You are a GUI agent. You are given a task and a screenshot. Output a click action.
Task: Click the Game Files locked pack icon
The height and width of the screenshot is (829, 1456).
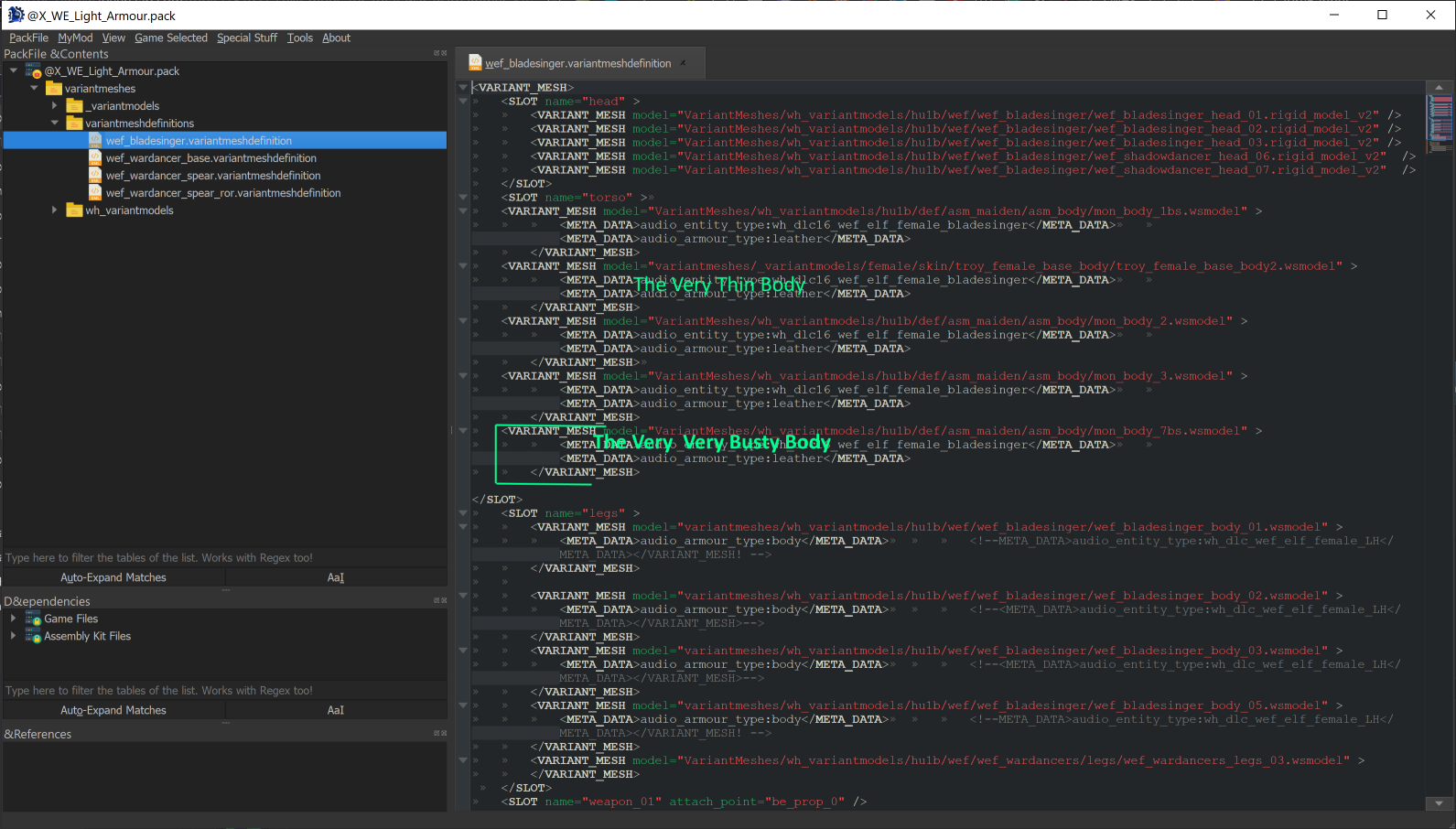coord(33,619)
